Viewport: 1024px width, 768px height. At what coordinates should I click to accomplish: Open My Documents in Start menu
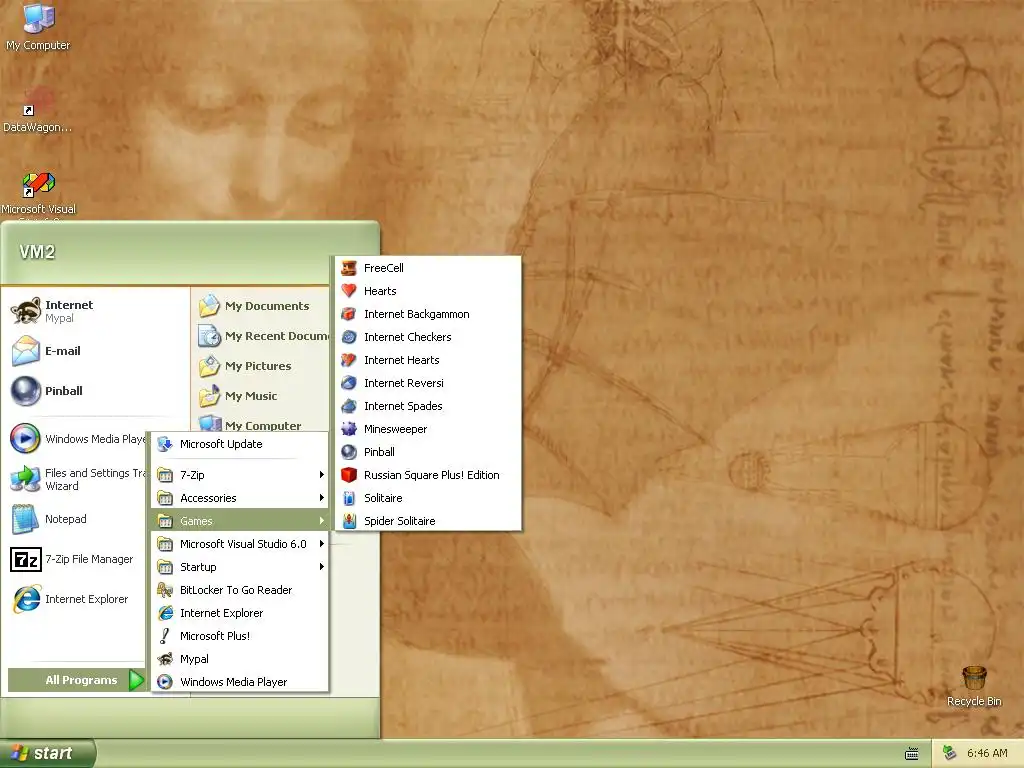[x=261, y=306]
